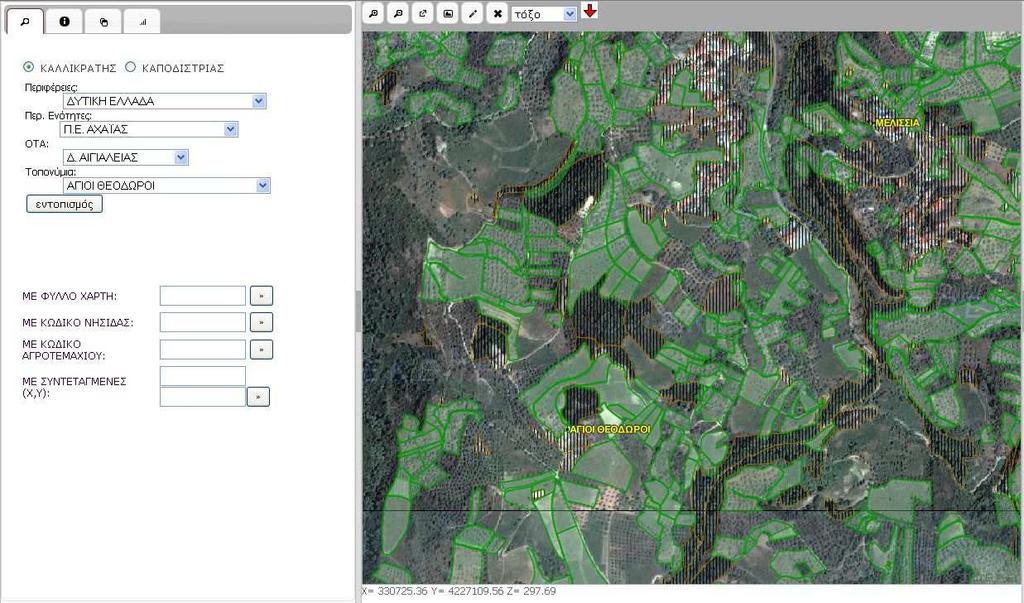Open the Τοπωνύμια dropdown showing ΑΓΙΟΙ ΘΕΟΔΩΡΟΙ

click(167, 186)
